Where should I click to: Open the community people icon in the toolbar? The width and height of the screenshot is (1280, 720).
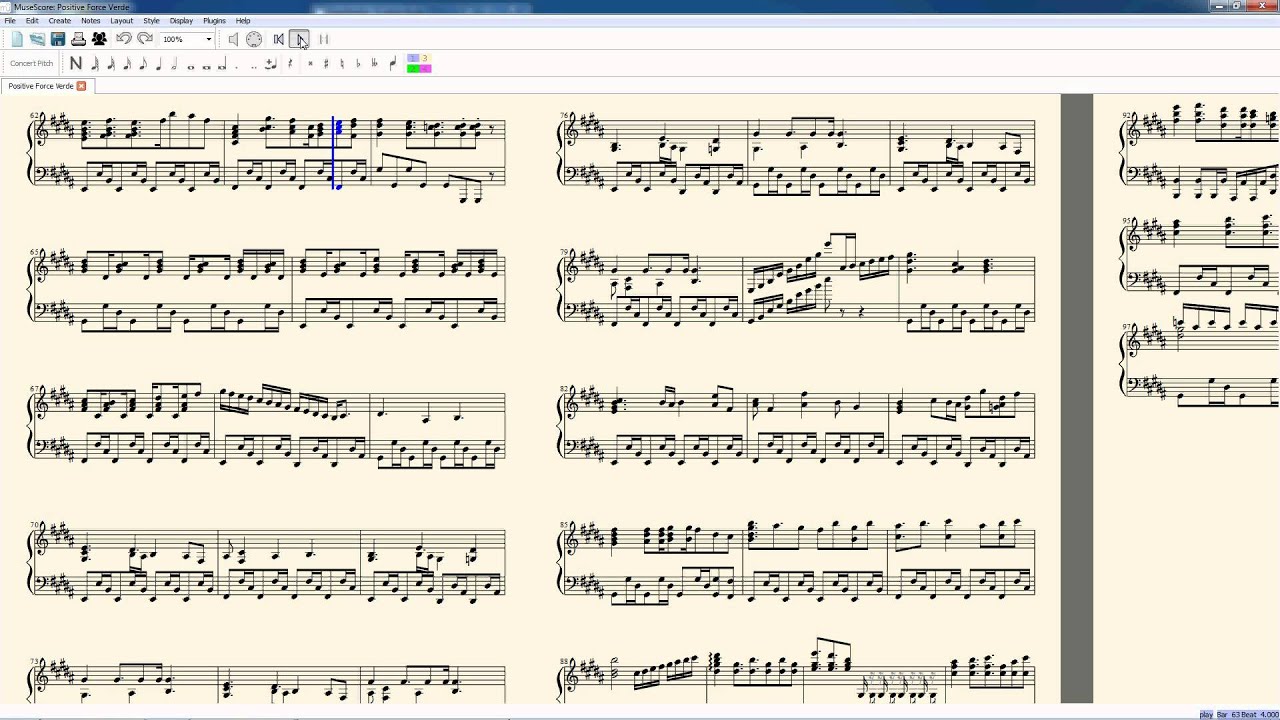pos(99,39)
